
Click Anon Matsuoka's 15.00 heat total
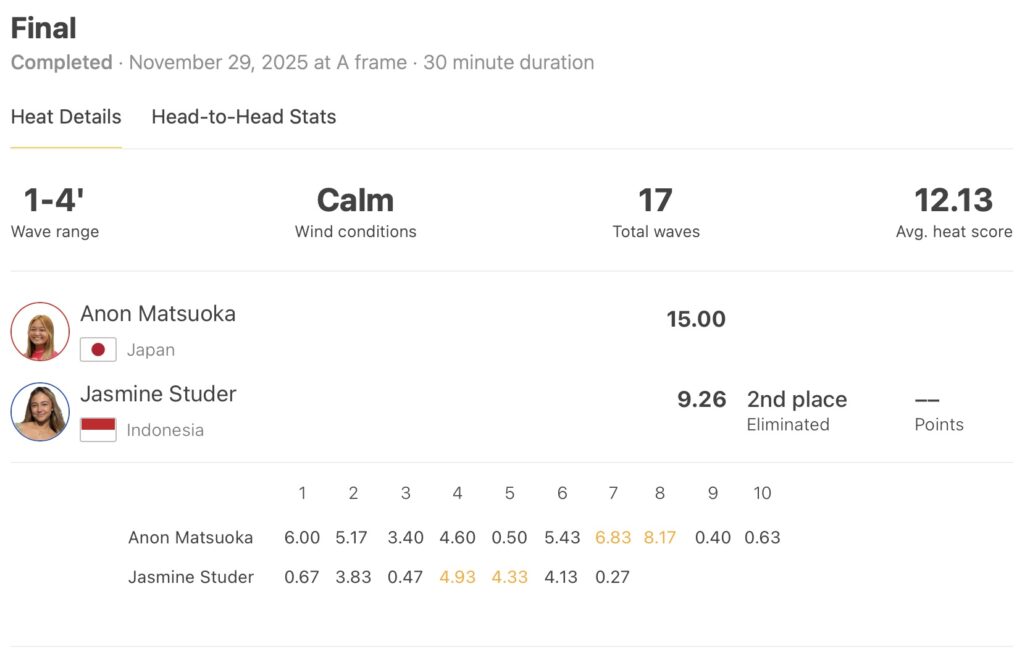click(696, 320)
